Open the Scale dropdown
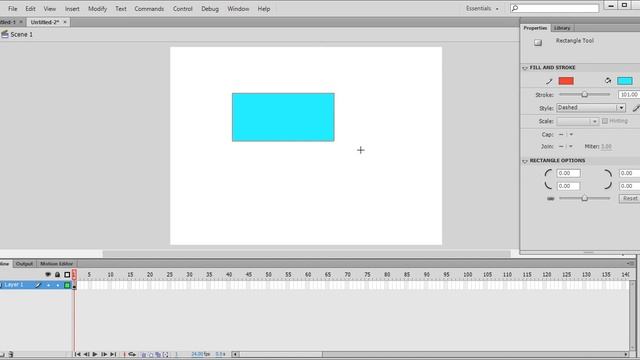640x360 pixels. coord(578,121)
